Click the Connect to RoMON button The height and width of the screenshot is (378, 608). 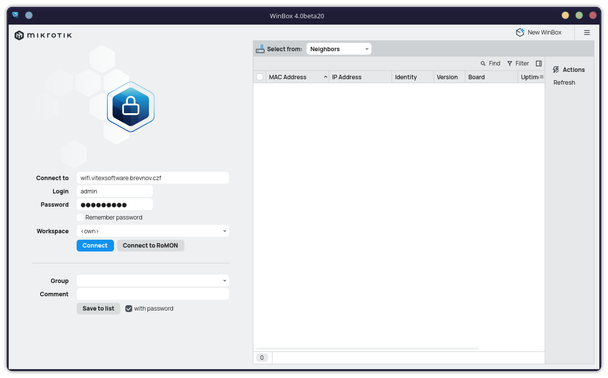point(150,245)
